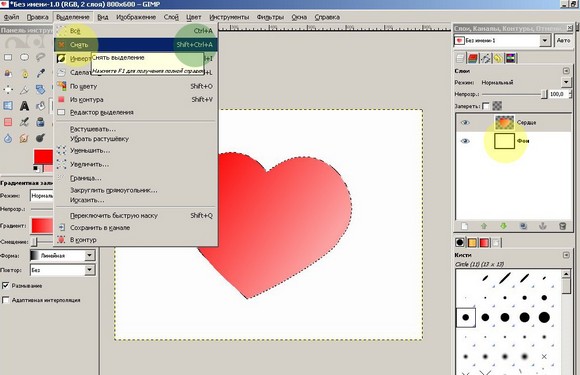
Task: Select the Paths tool
Action: [24, 73]
